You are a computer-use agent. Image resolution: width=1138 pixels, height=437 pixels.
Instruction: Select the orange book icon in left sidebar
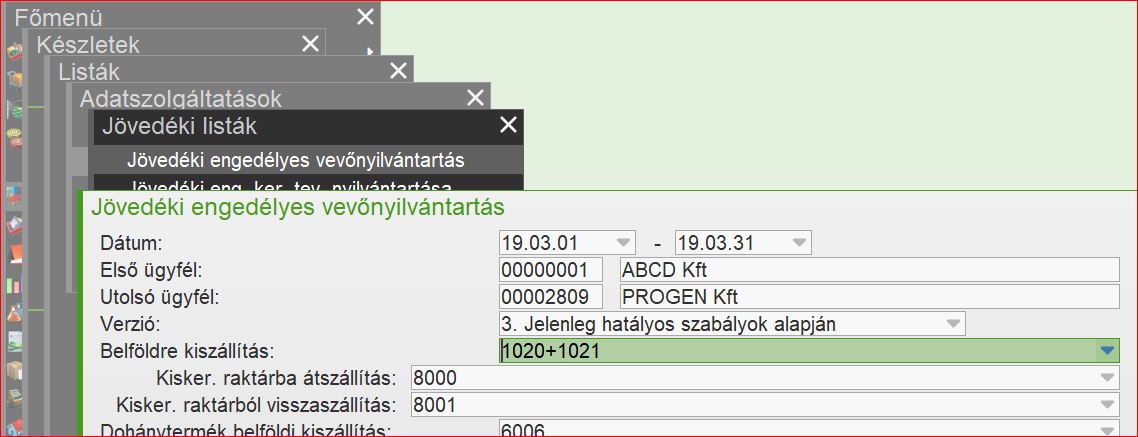(15, 254)
